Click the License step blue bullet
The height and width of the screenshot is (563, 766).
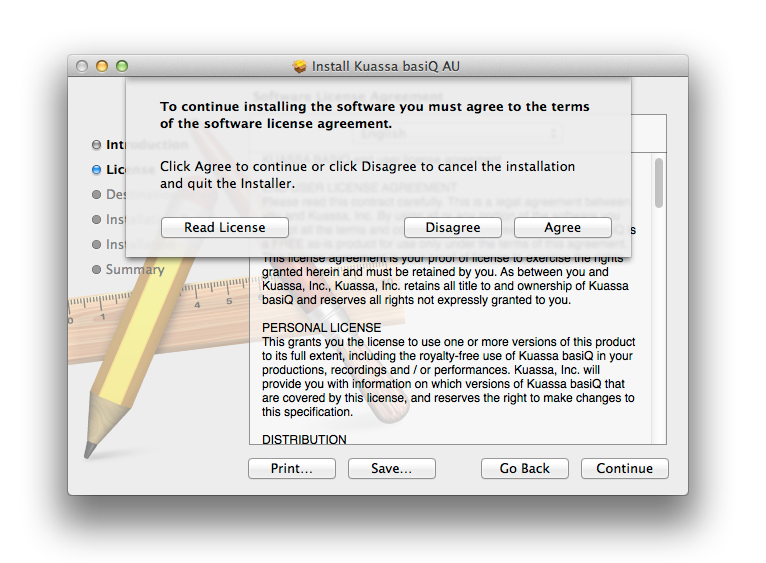tap(96, 170)
